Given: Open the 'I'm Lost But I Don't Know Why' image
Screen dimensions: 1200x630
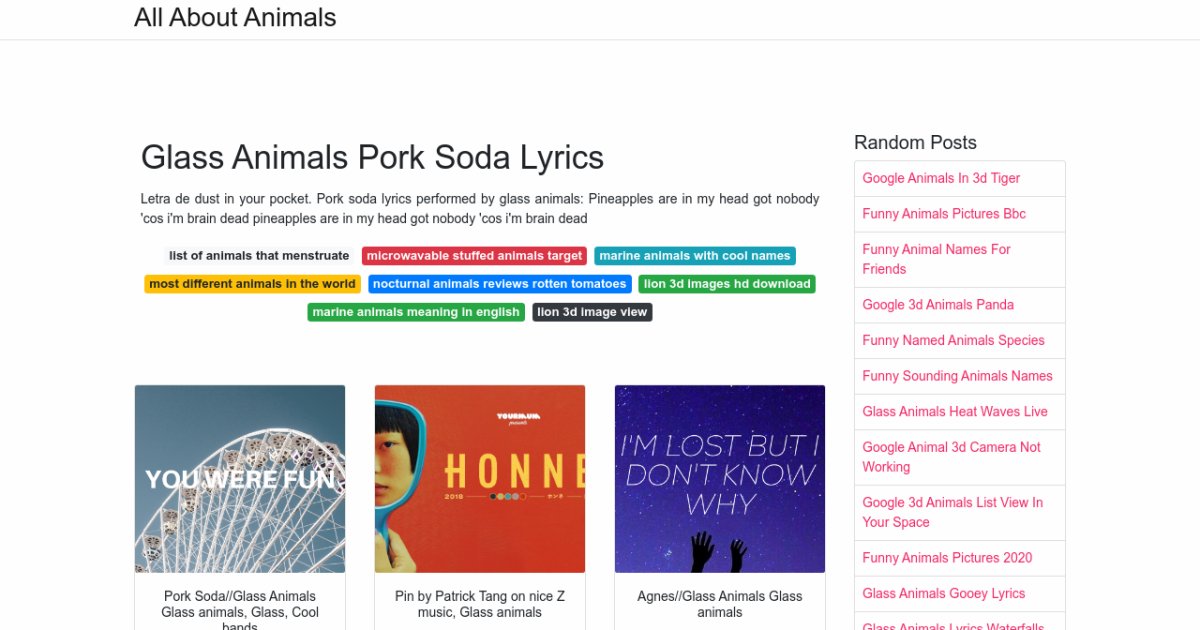Looking at the screenshot, I should coord(720,479).
